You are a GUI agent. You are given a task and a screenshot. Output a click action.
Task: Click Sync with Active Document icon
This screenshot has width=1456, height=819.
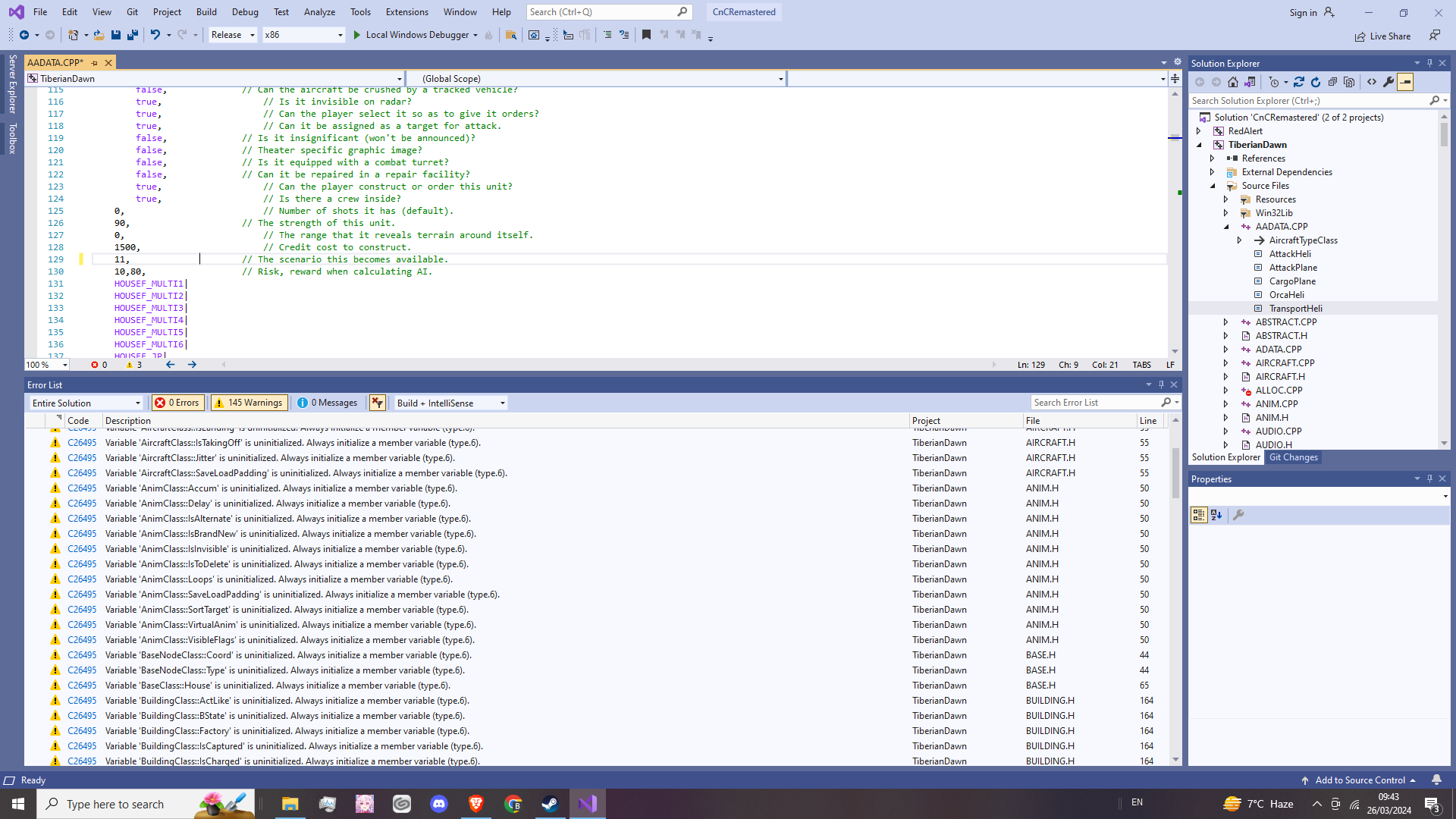pyautogui.click(x=1299, y=82)
